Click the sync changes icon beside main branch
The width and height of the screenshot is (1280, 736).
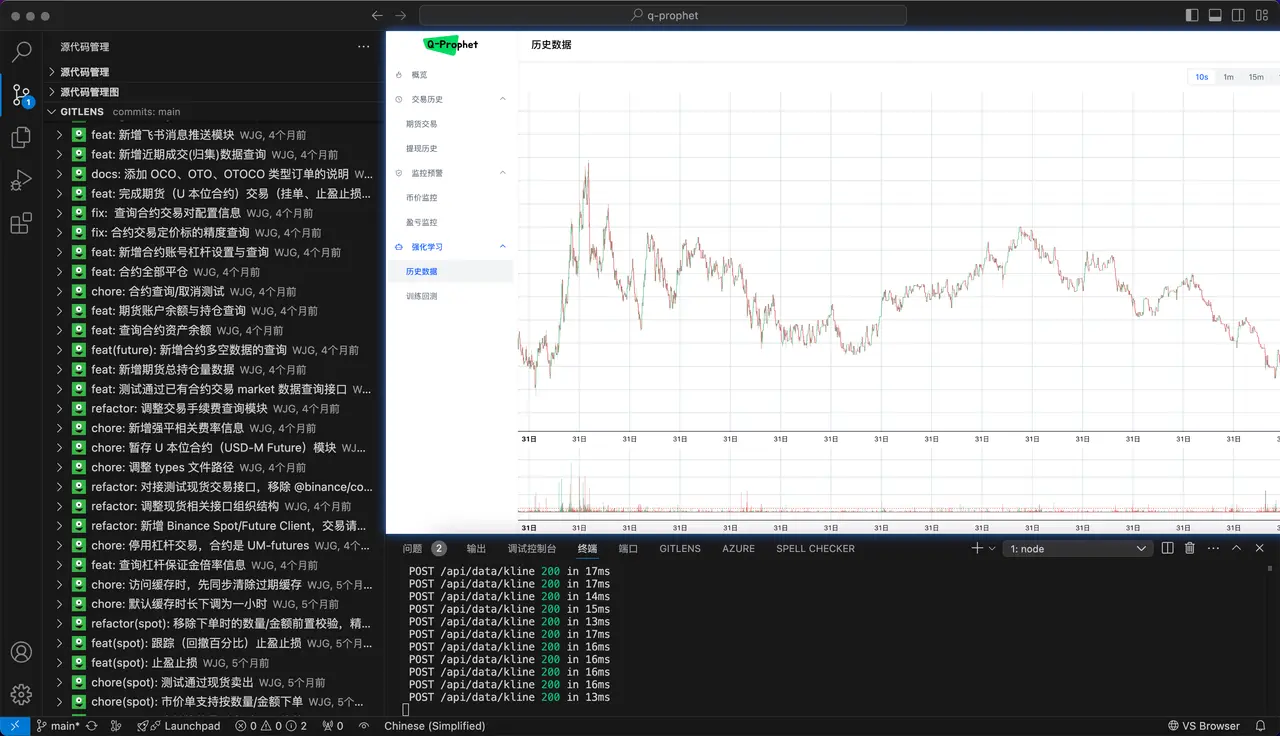[x=92, y=726]
